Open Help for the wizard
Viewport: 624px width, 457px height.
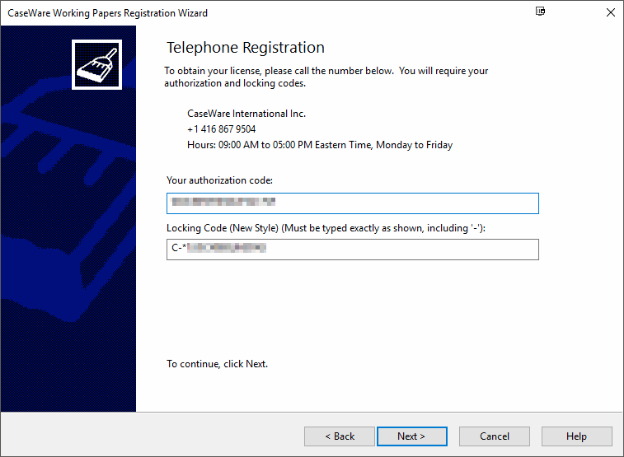point(577,436)
